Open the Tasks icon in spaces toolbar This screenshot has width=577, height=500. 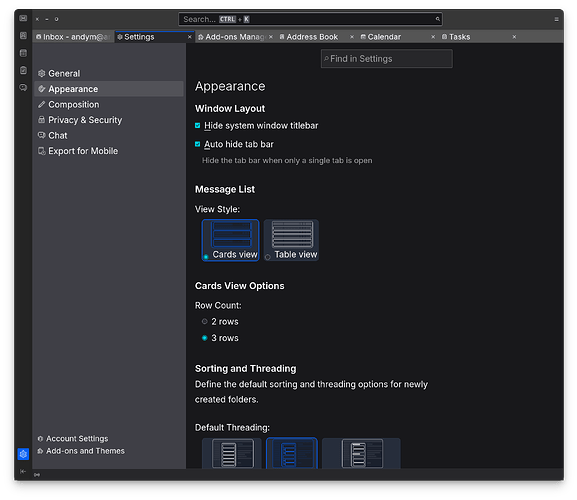point(23,70)
